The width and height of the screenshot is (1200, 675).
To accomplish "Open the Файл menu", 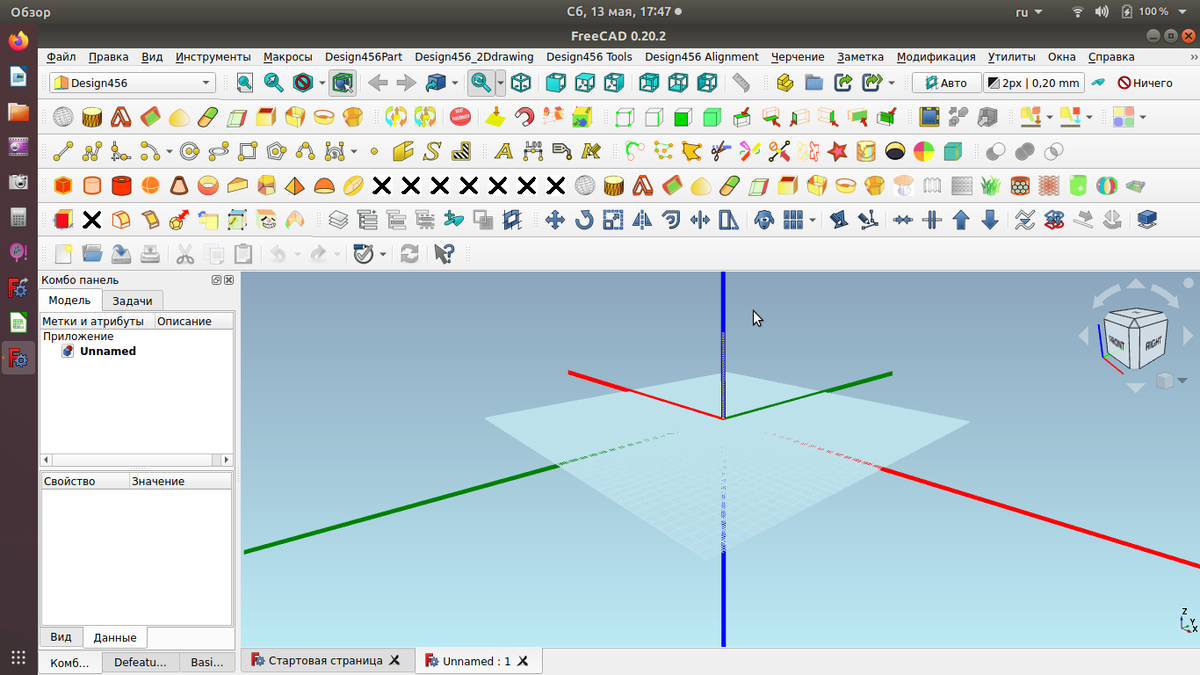I will [61, 57].
